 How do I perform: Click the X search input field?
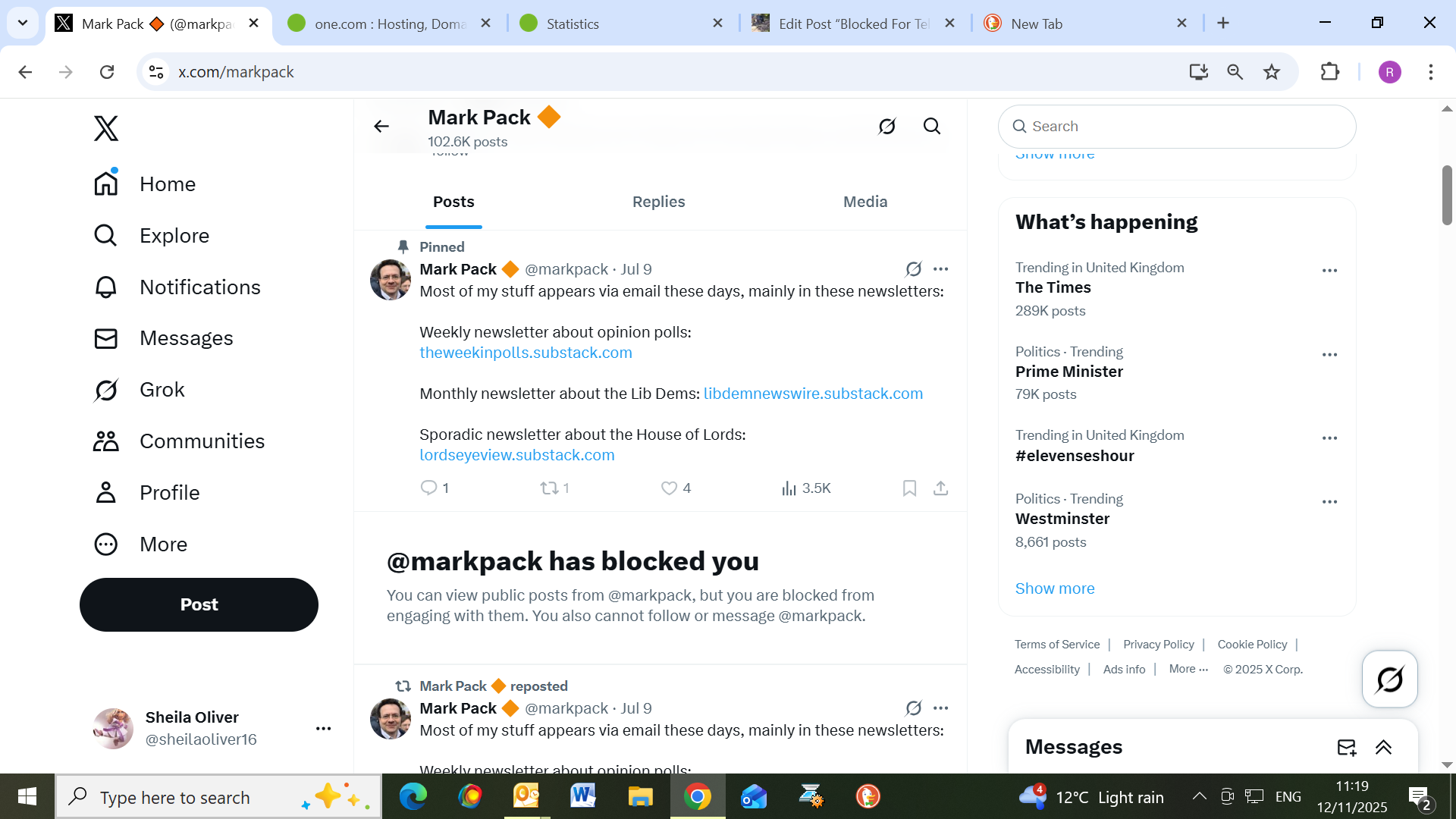coord(1183,127)
